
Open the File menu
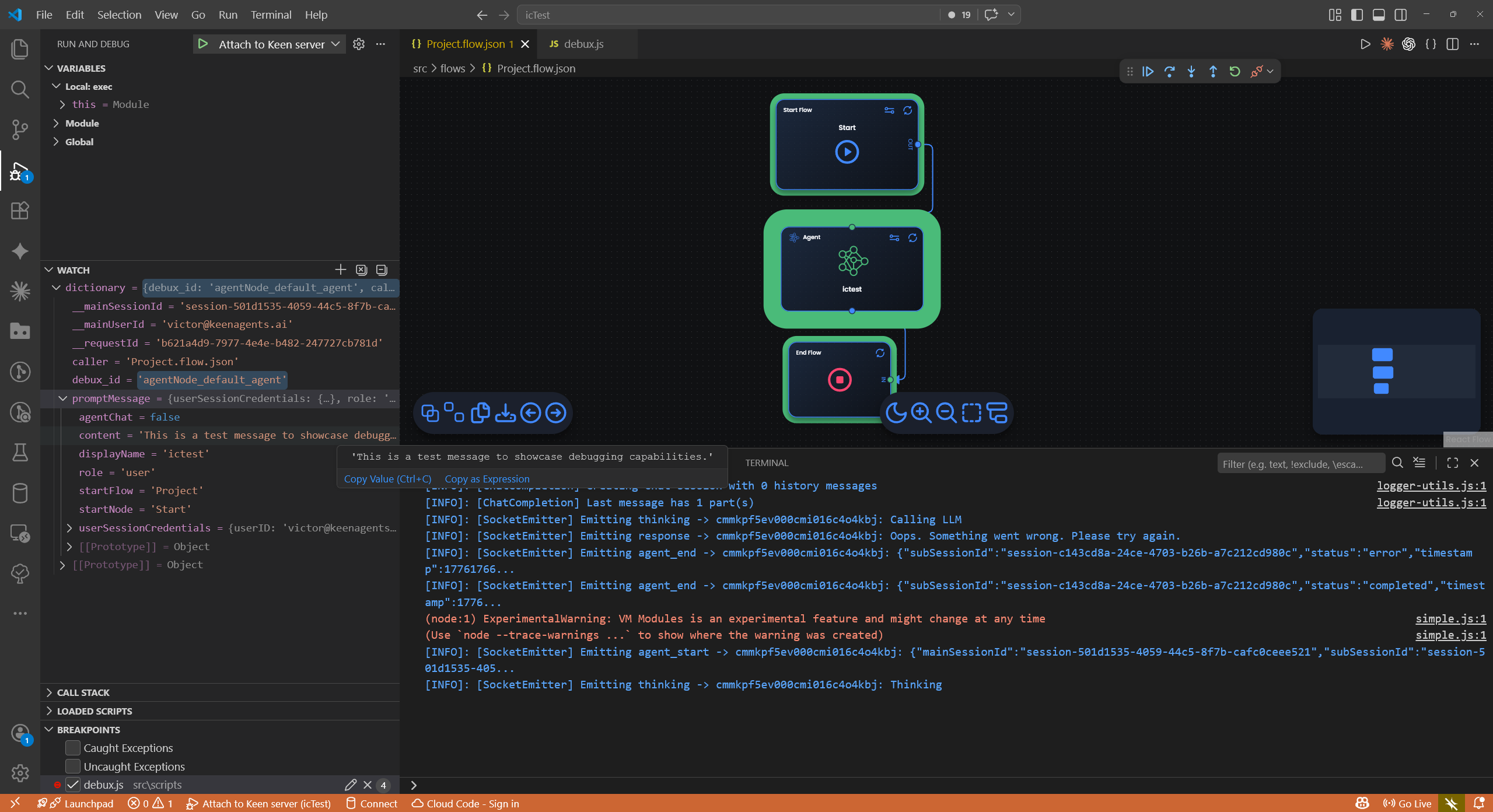[44, 15]
